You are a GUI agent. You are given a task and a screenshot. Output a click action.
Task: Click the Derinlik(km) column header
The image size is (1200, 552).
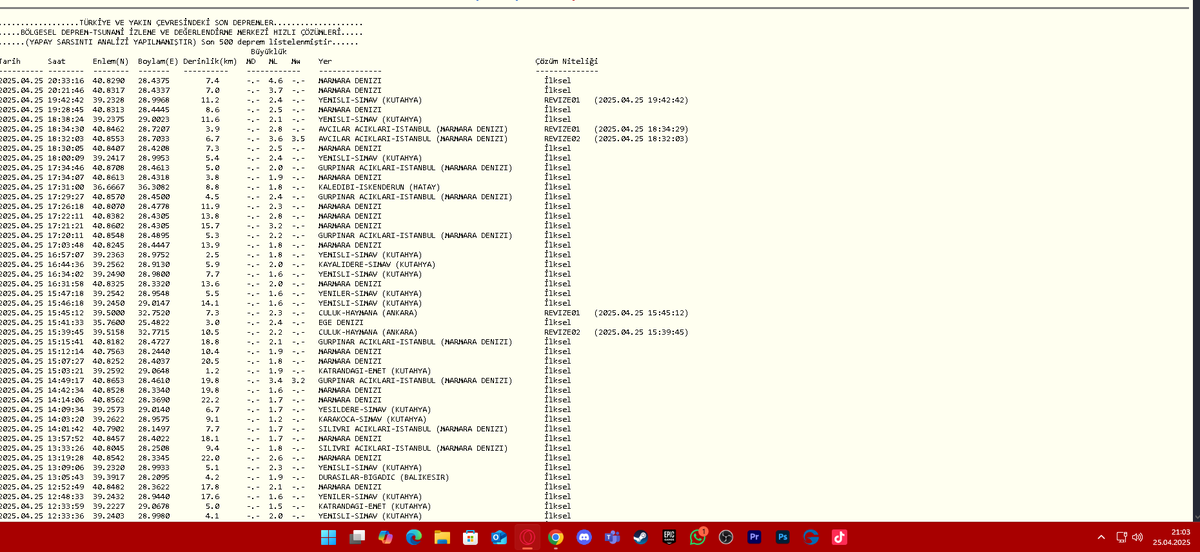(x=210, y=61)
